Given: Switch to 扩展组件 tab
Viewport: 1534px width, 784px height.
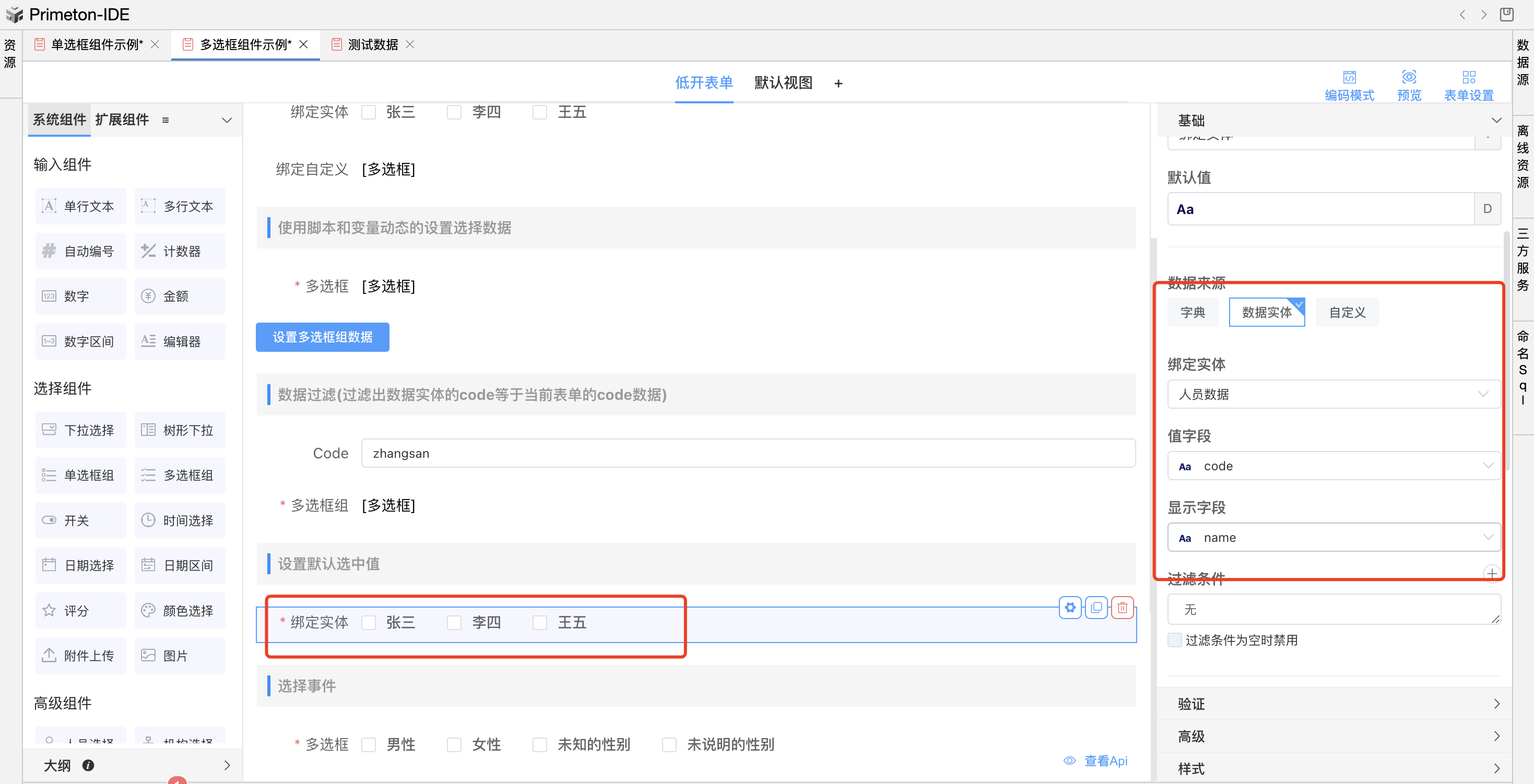Looking at the screenshot, I should tap(122, 120).
